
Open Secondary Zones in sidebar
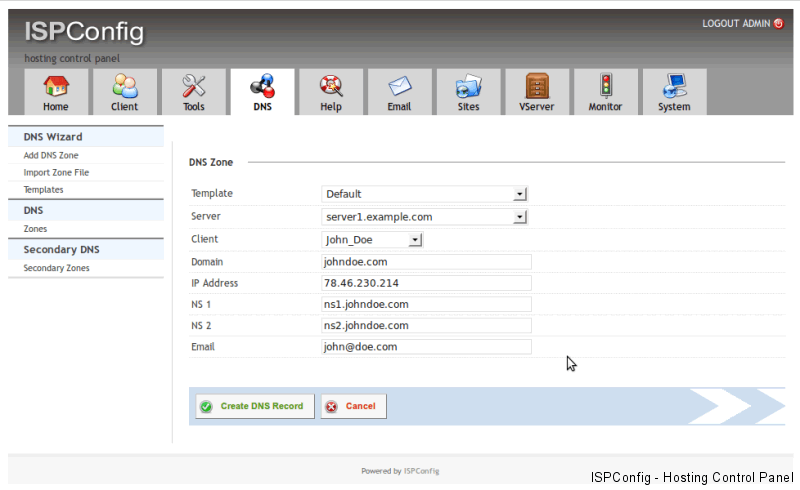(56, 268)
